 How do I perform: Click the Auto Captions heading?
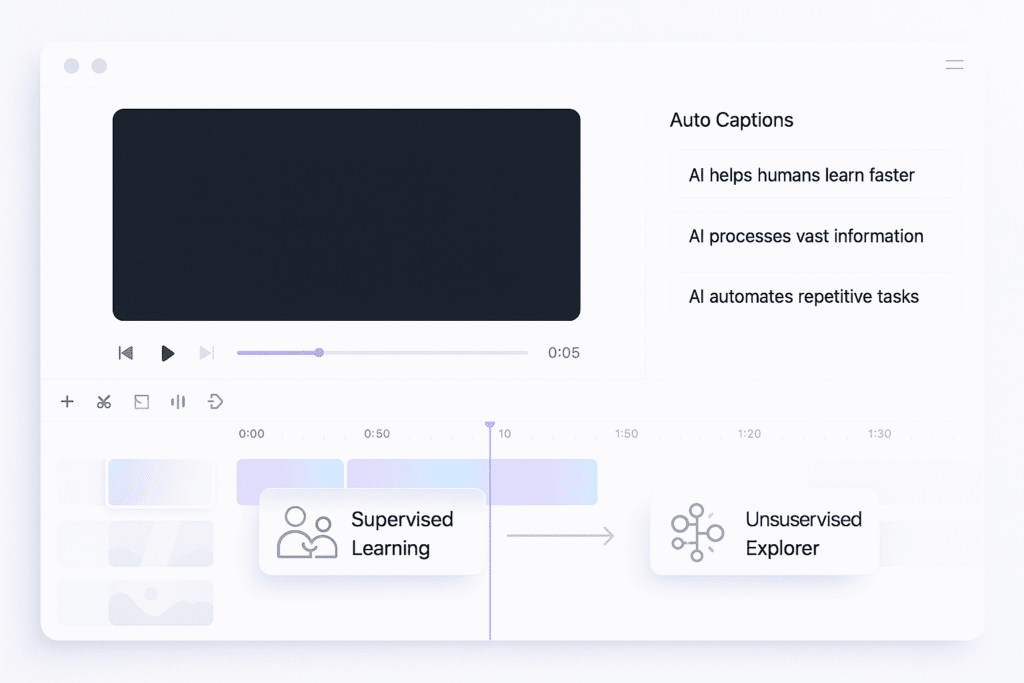731,120
